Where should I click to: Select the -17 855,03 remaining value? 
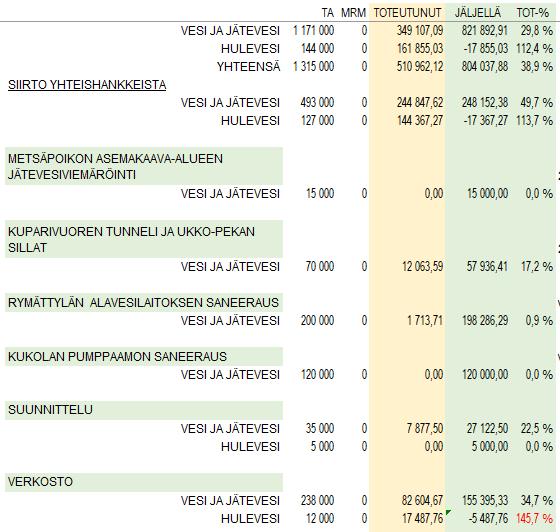485,48
